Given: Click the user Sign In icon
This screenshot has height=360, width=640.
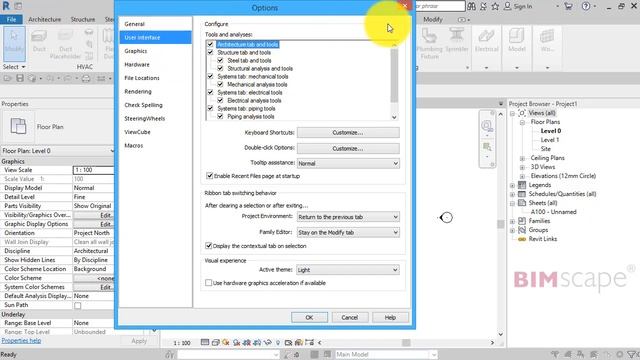Looking at the screenshot, I should point(507,6).
